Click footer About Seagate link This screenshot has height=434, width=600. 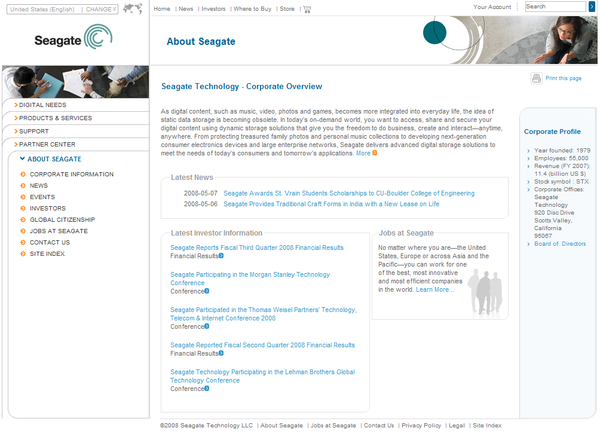point(281,426)
